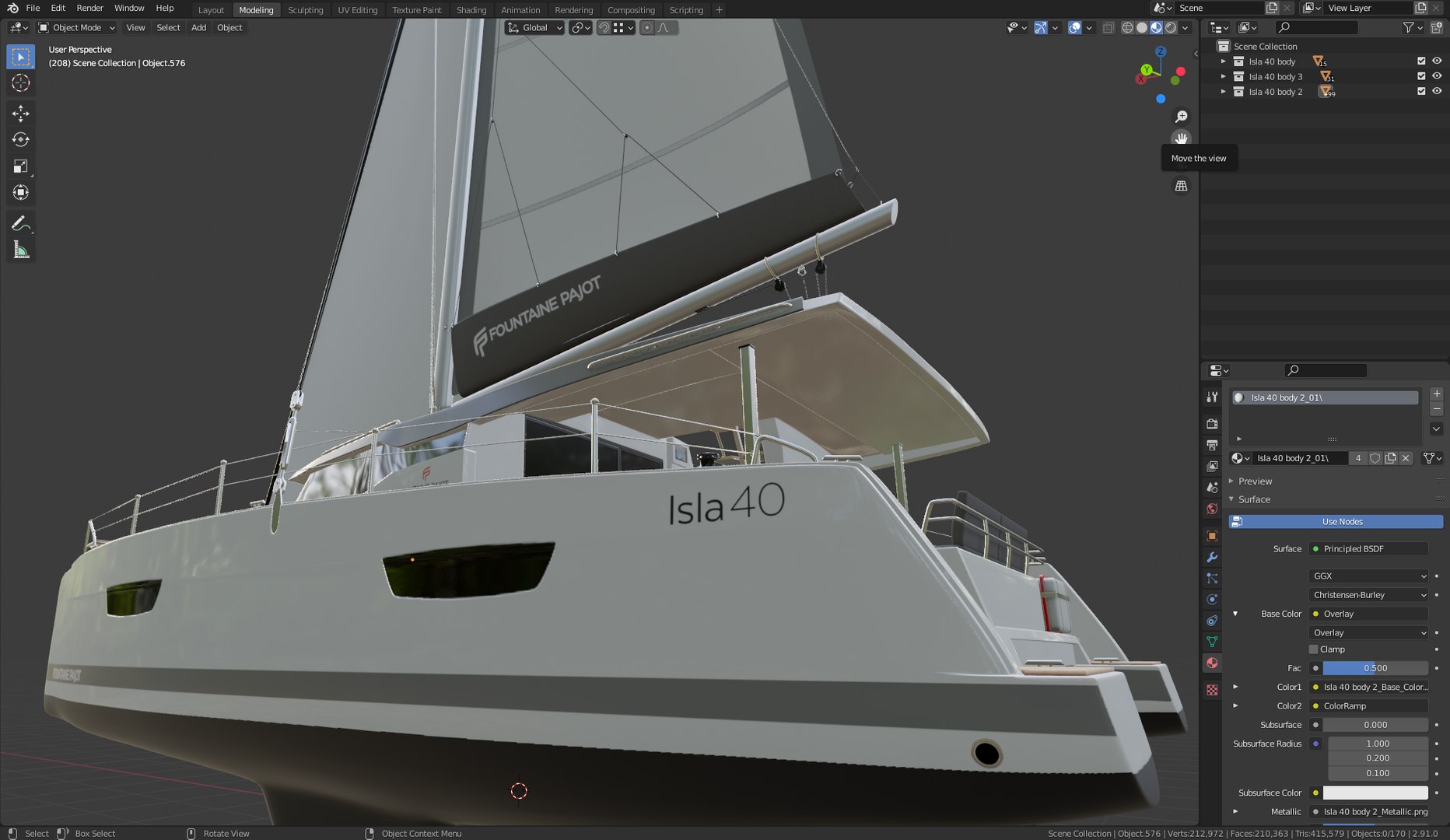Pick the Annotate tool
Screen dimensions: 1450x840
point(21,224)
